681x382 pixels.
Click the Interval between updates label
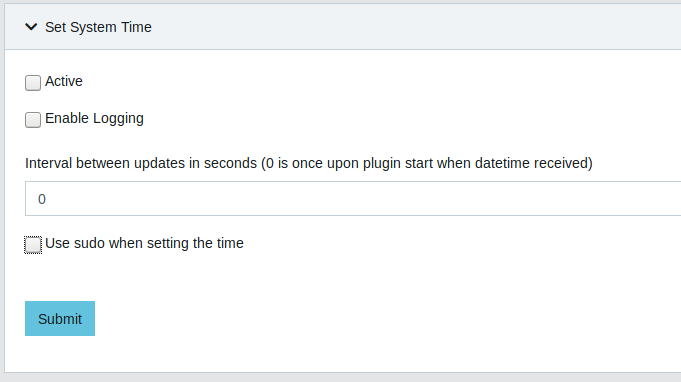(309, 163)
